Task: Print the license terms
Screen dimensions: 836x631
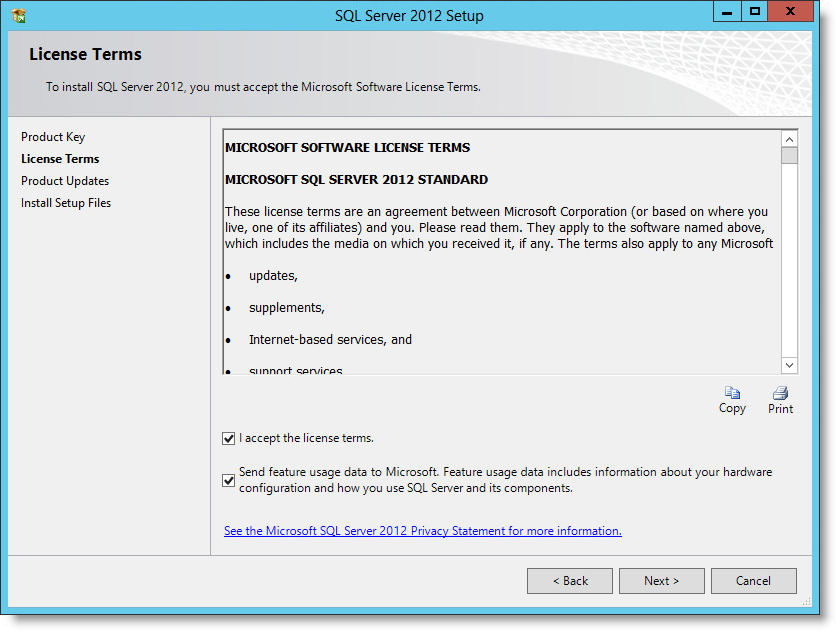Action: [780, 400]
